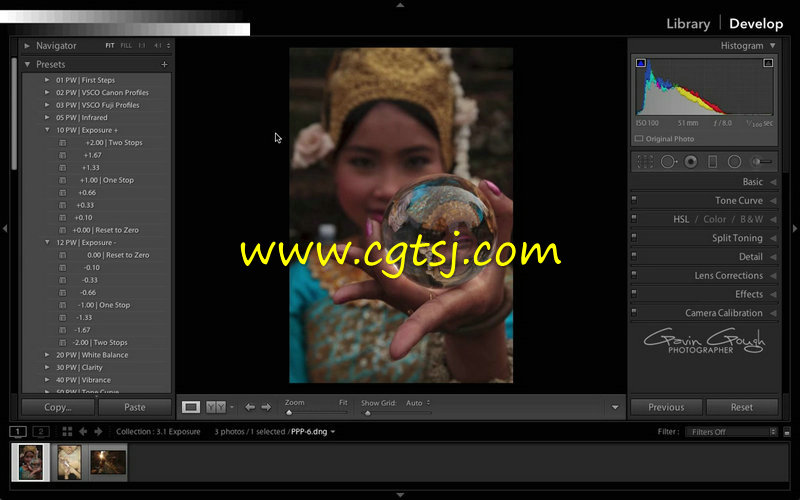Open Filters Off dropdown
This screenshot has width=800, height=500.
731,432
